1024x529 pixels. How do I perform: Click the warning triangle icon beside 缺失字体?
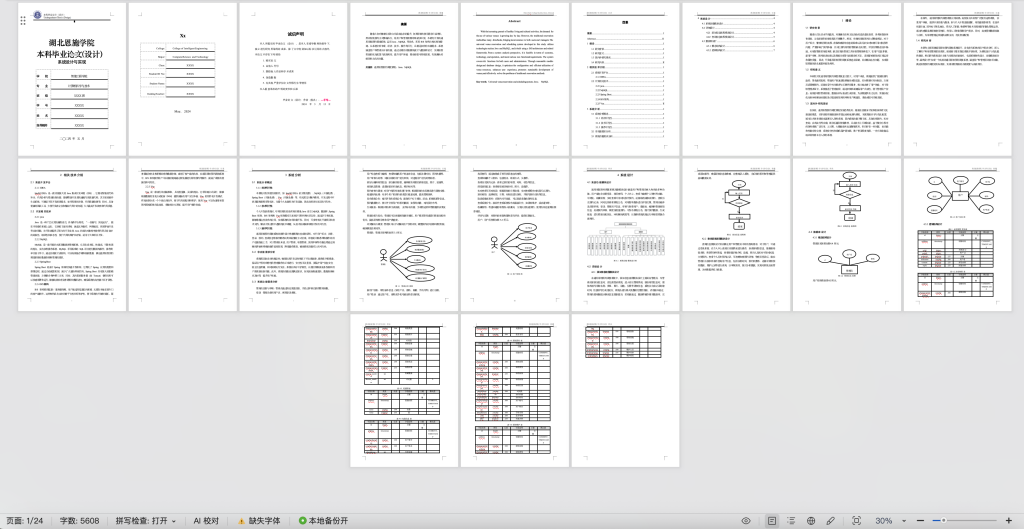click(x=242, y=521)
